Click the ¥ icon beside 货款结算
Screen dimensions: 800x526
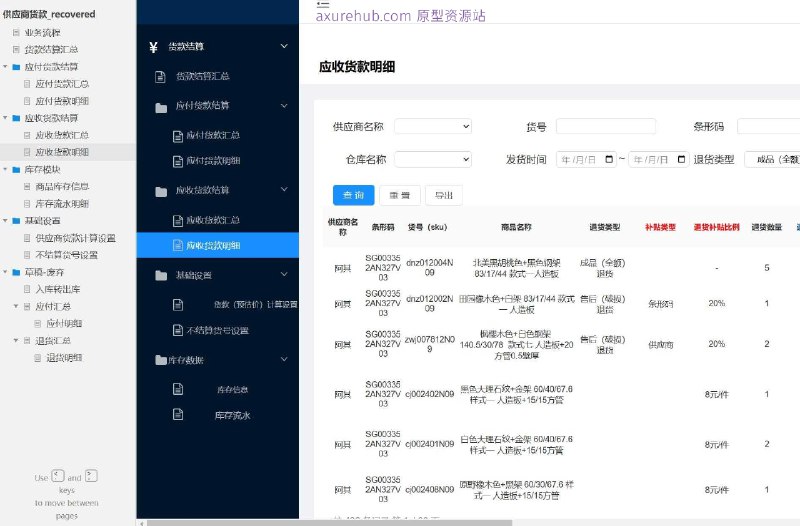click(x=153, y=47)
